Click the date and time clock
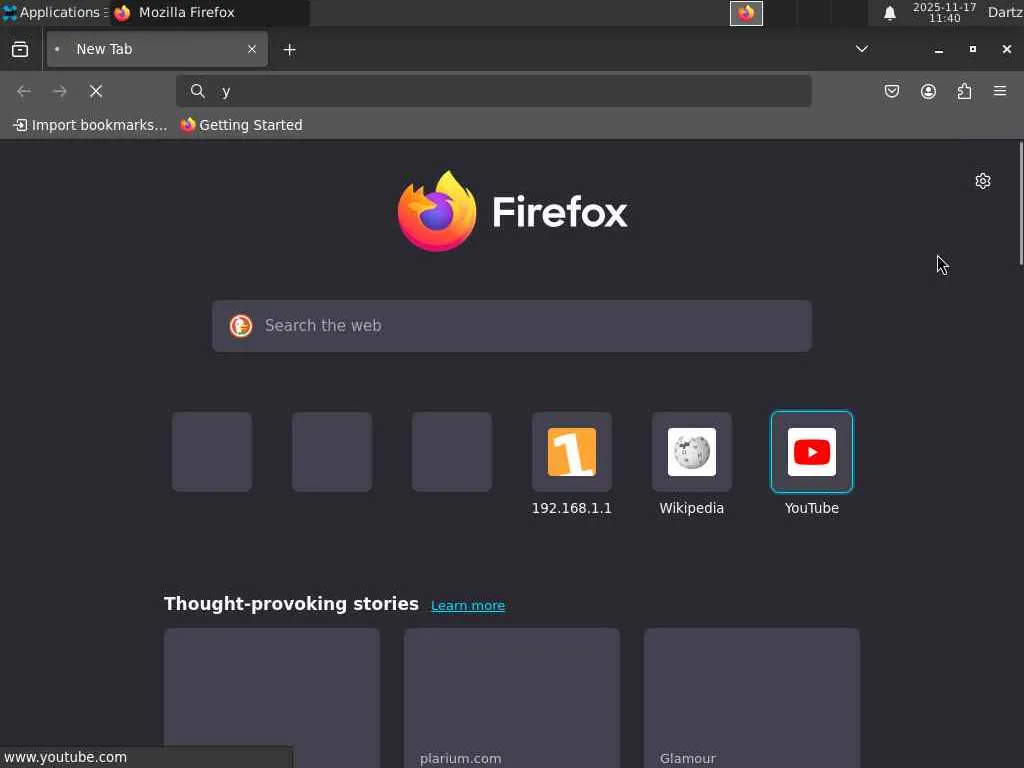This screenshot has height=768, width=1024. [x=944, y=12]
